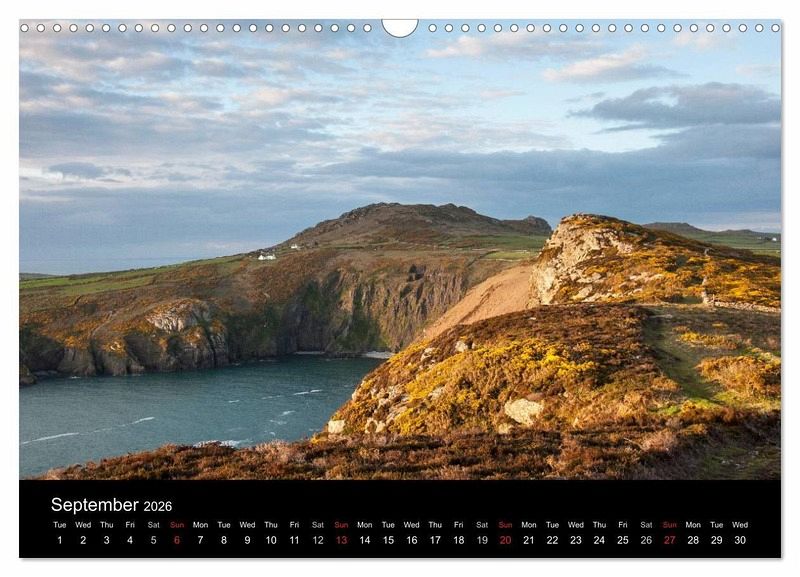
Task: Select date 7 under Mon
Action: (x=201, y=540)
